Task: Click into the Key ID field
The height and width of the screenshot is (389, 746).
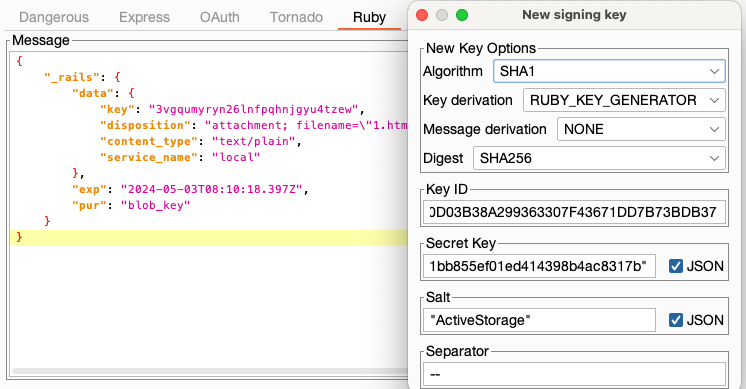Action: click(574, 212)
